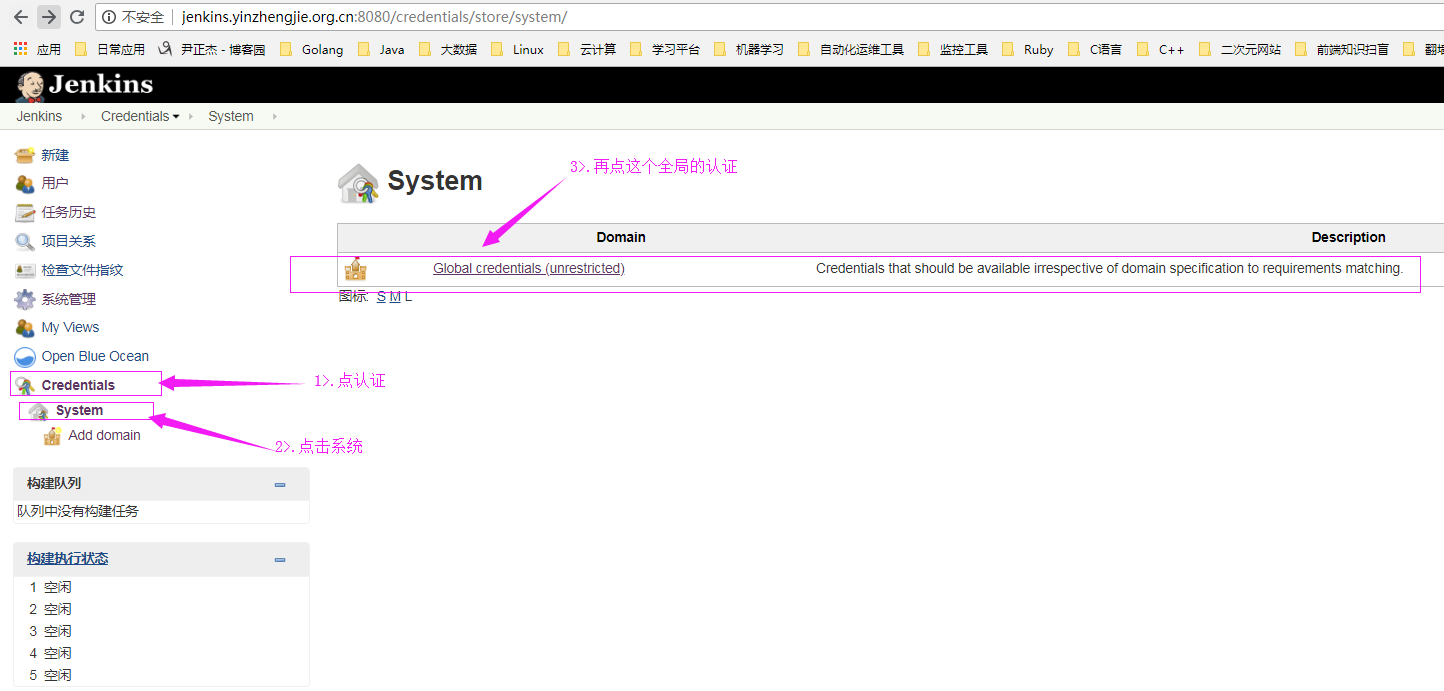
Task: Open the Open Blue Ocean sidebar link
Action: coord(95,356)
